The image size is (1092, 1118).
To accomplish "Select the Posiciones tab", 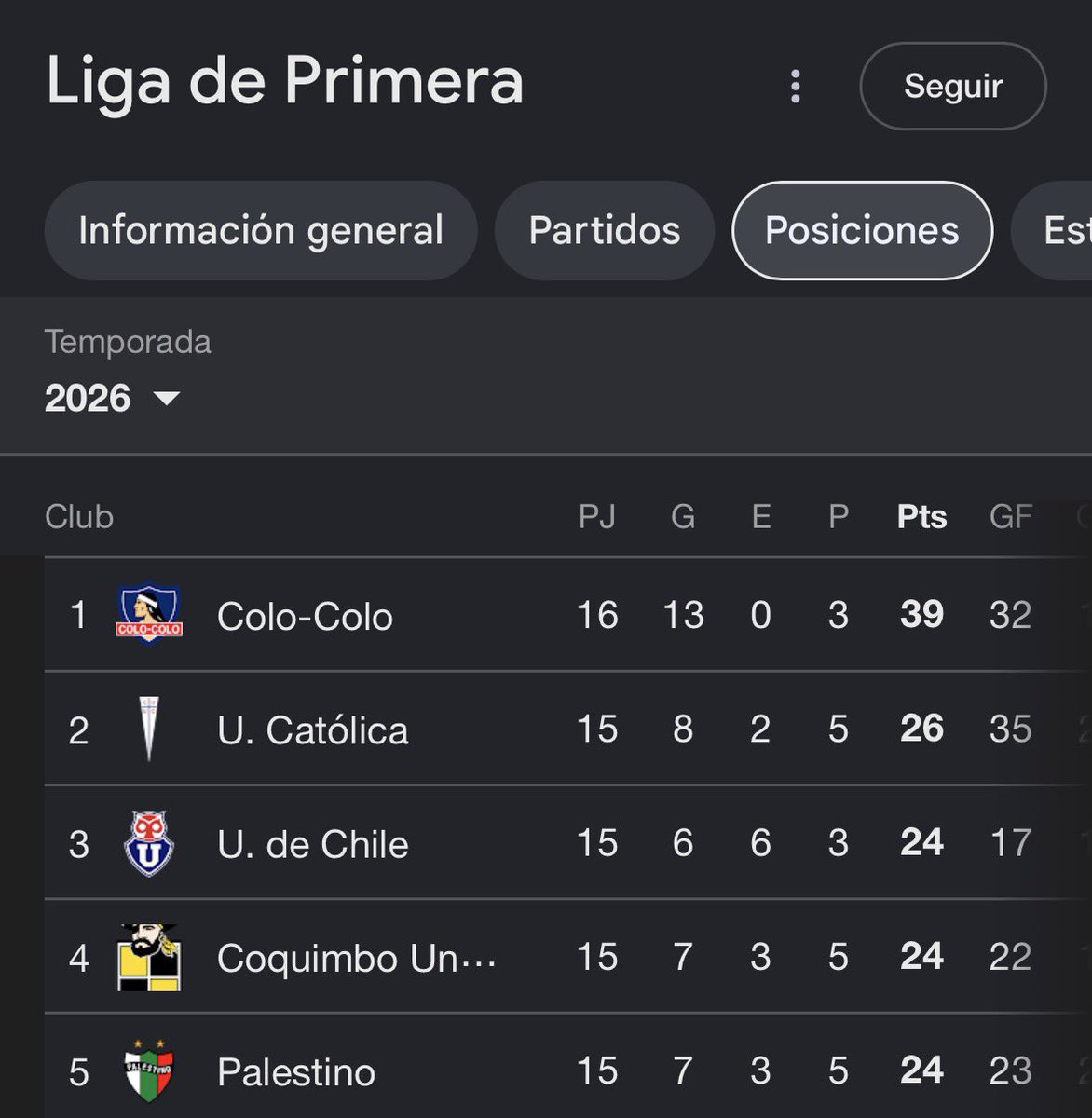I will point(862,230).
